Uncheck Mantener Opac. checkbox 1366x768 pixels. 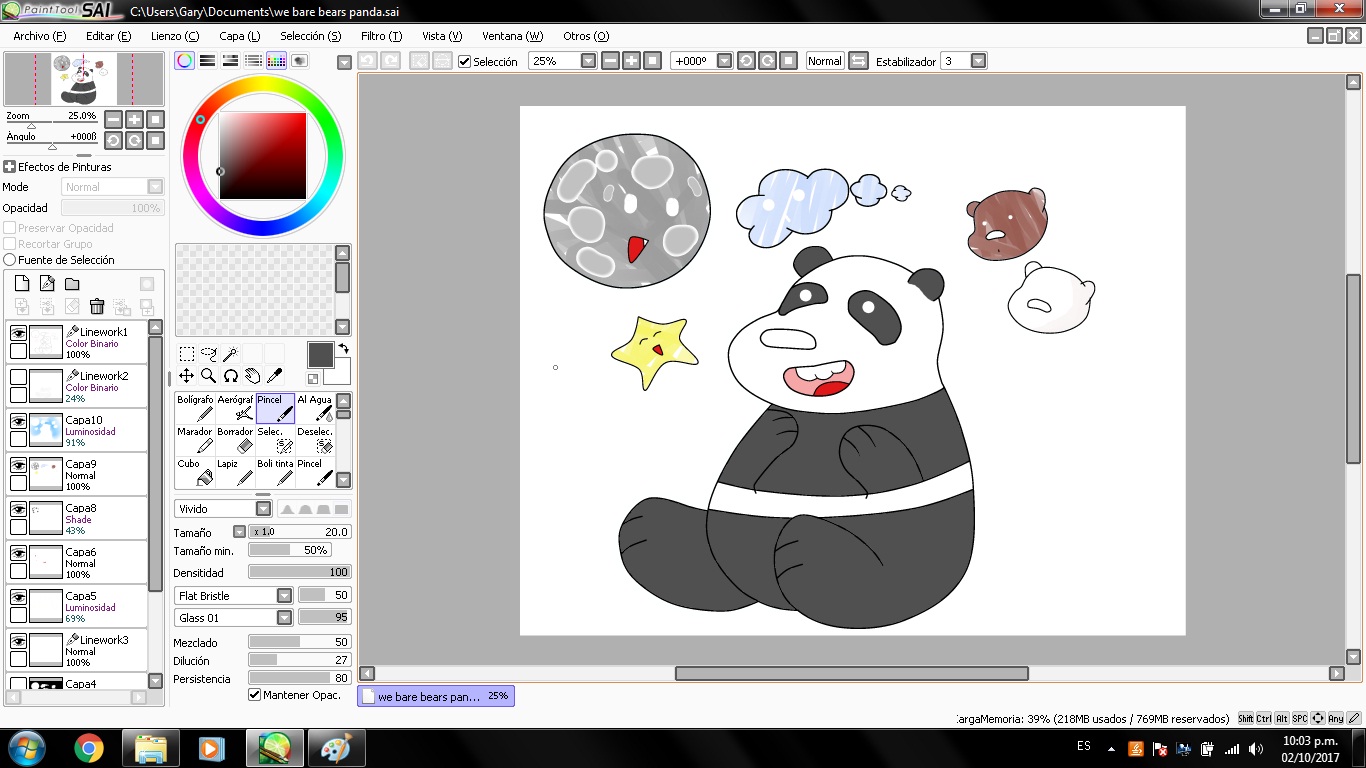point(254,695)
